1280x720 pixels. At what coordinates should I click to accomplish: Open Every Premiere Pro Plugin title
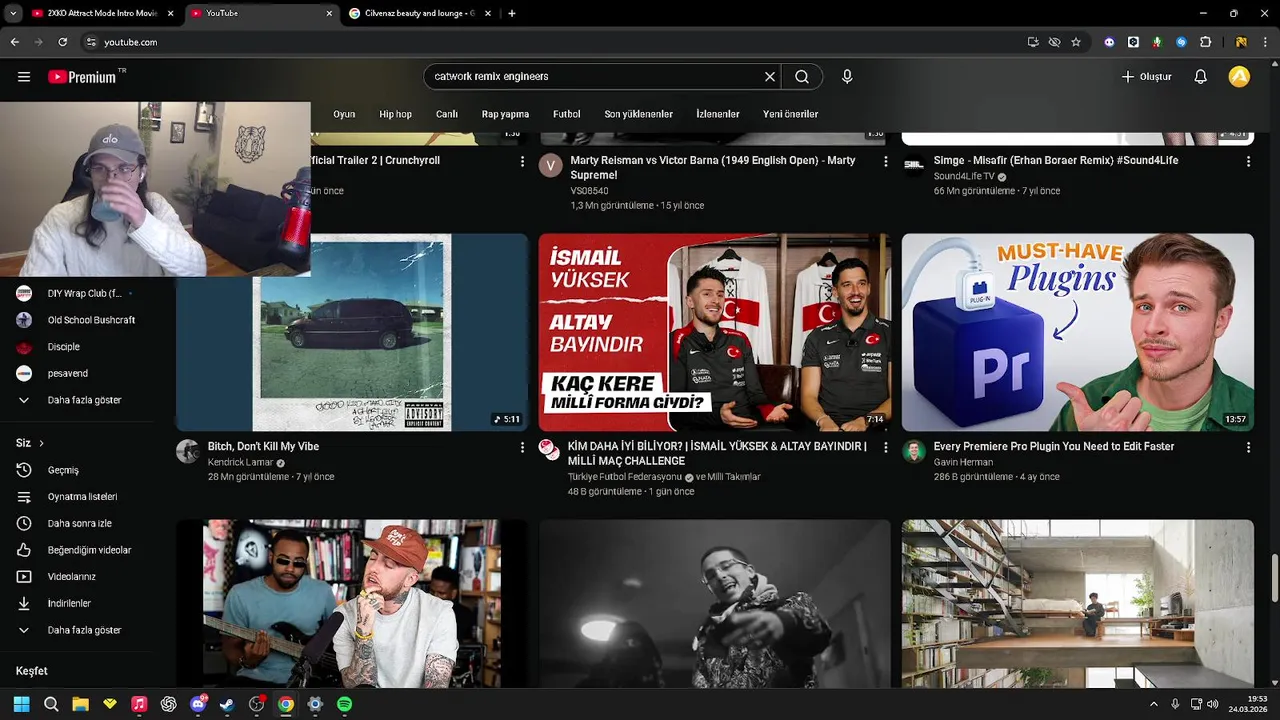(x=1054, y=447)
